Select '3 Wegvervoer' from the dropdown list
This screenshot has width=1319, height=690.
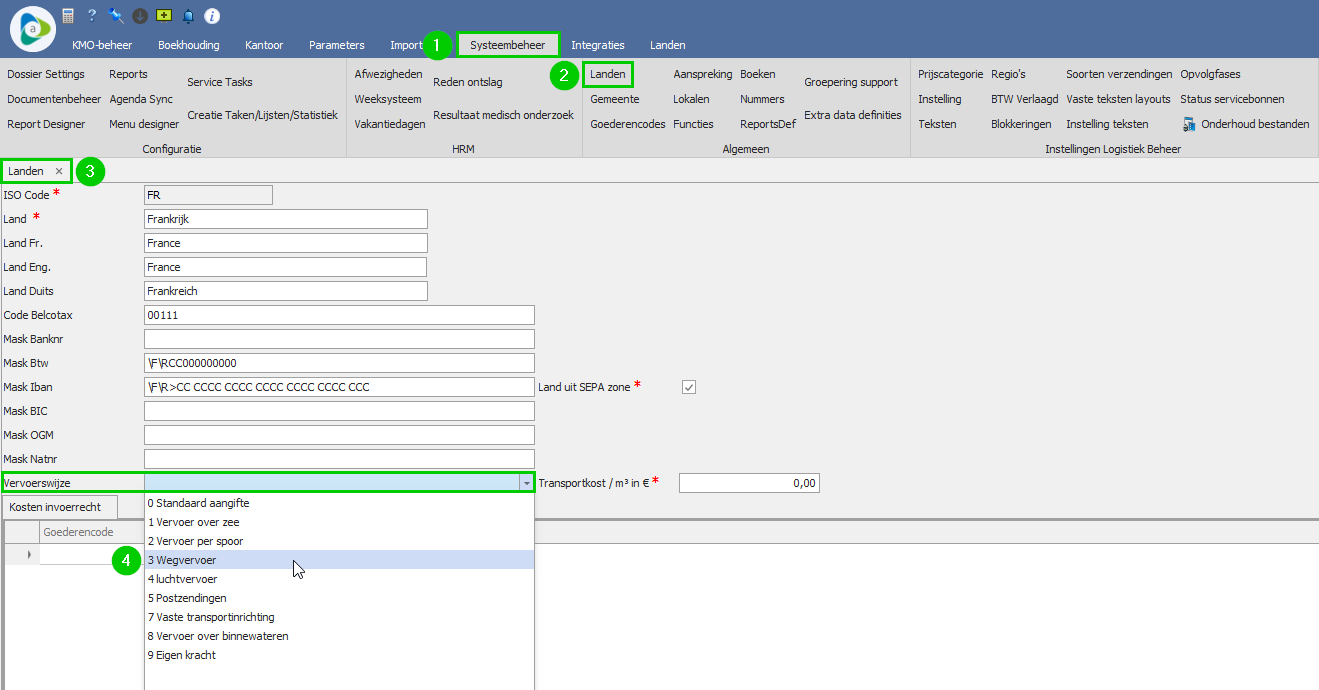pos(181,560)
